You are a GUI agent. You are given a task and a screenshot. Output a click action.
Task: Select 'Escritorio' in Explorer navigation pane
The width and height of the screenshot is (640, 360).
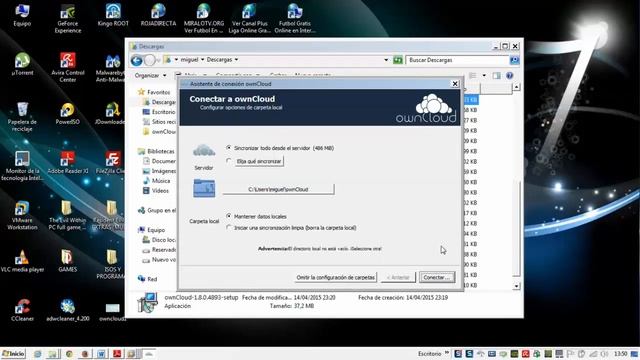pyautogui.click(x=163, y=112)
